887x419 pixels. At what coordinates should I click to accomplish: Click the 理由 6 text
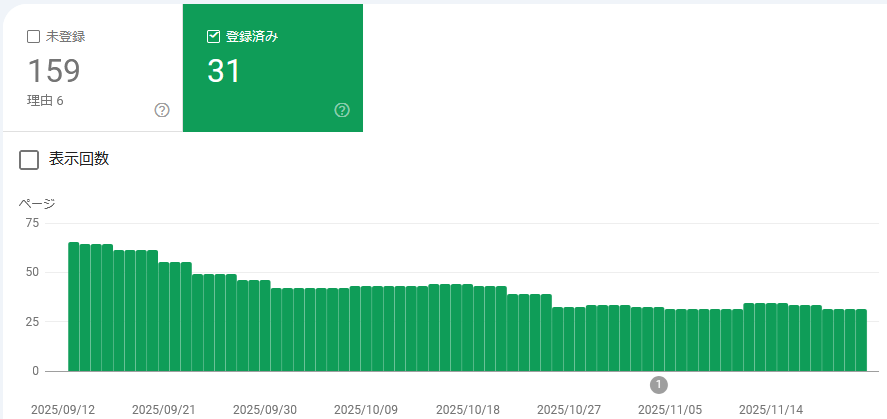pos(46,100)
